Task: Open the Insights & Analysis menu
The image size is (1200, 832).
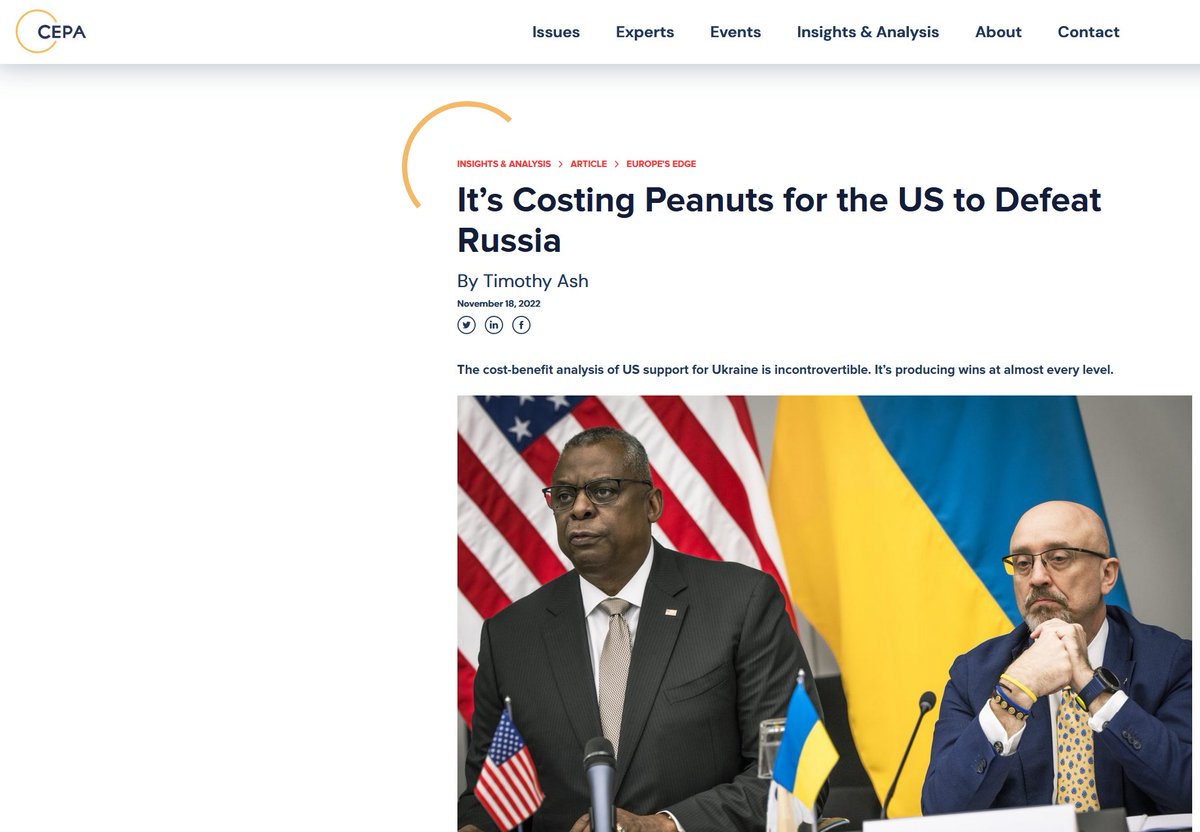Action: 868,32
